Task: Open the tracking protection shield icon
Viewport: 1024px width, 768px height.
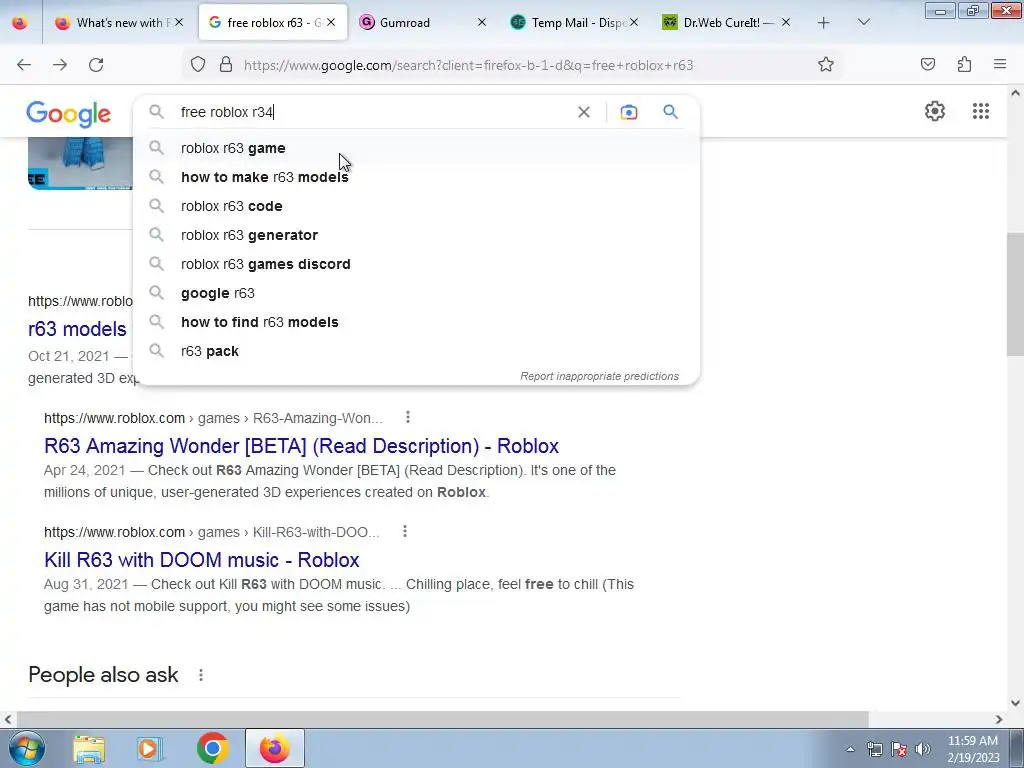Action: pyautogui.click(x=198, y=65)
